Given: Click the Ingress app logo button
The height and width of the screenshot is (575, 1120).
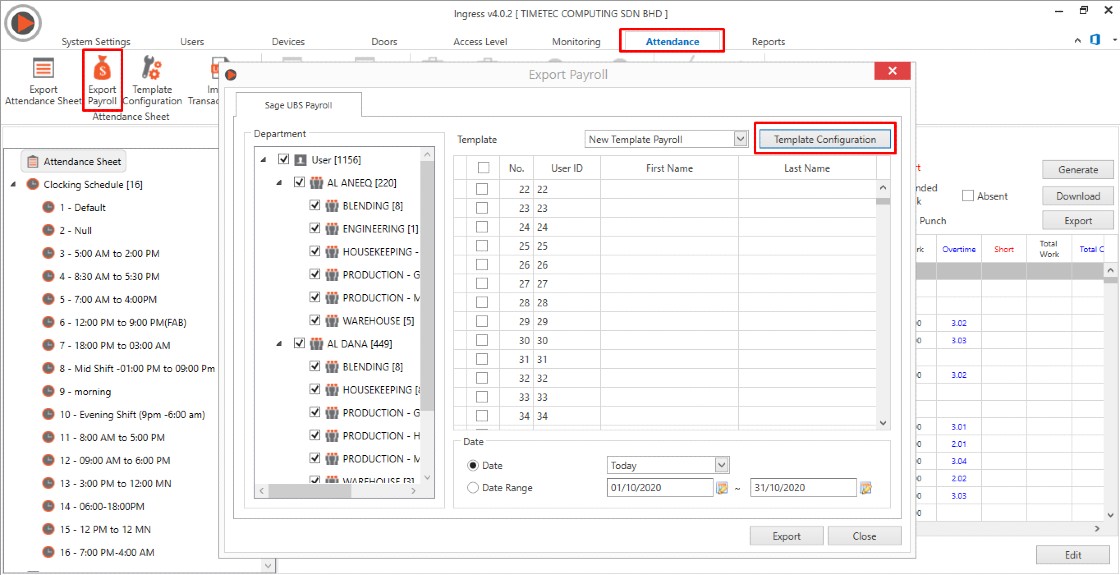Looking at the screenshot, I should click(23, 24).
